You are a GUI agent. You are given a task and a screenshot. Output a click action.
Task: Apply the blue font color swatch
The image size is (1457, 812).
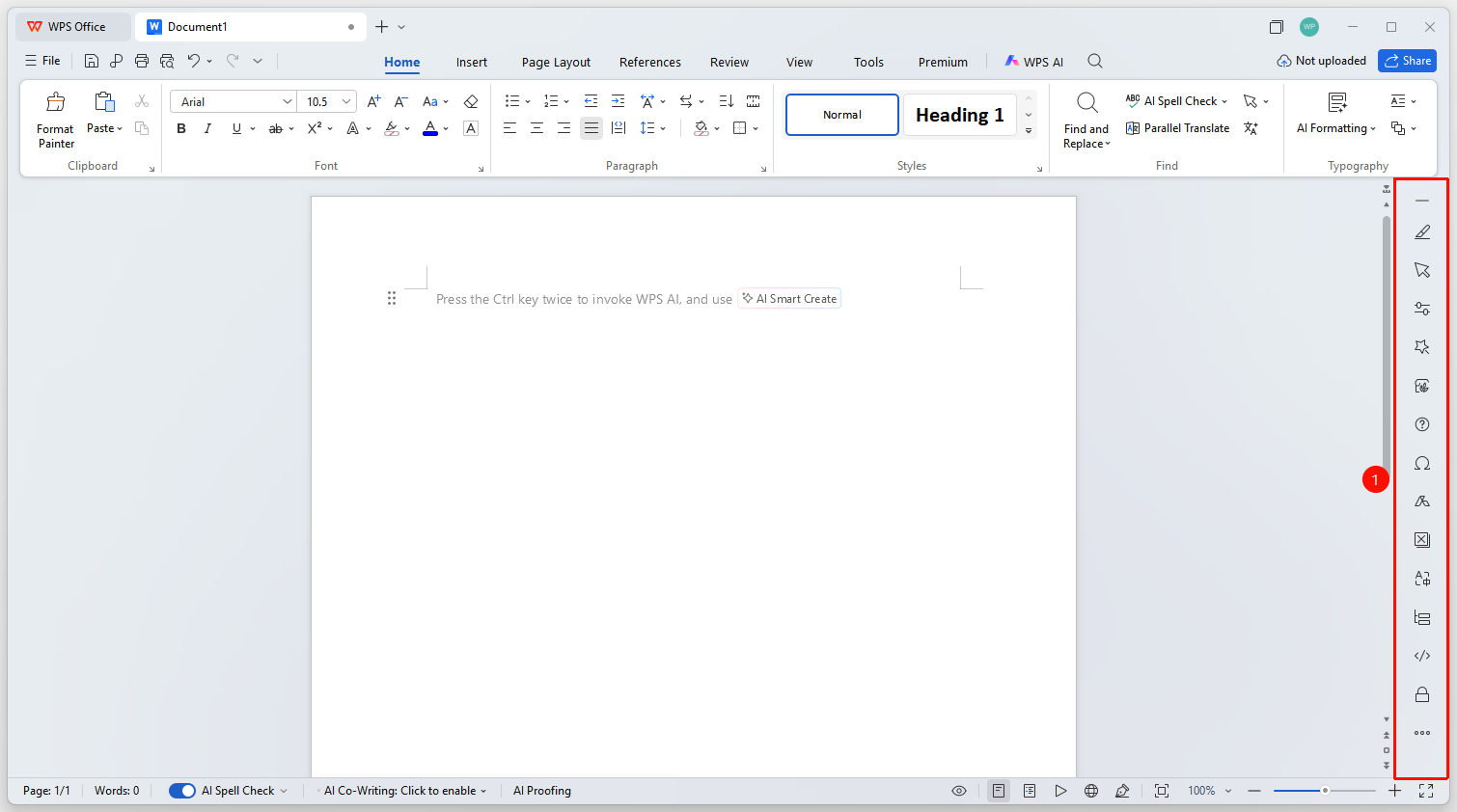pos(430,128)
